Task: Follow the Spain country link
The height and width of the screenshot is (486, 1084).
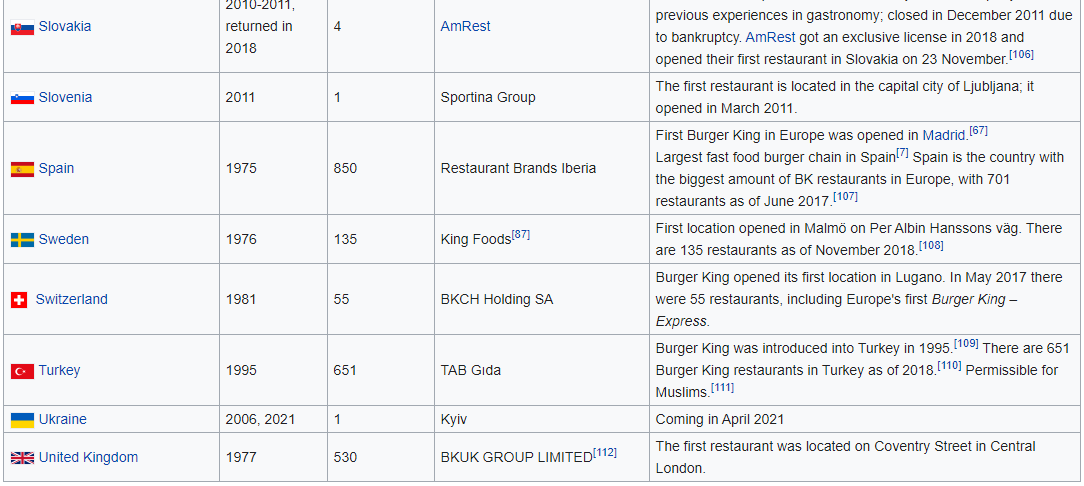Action: pos(56,169)
